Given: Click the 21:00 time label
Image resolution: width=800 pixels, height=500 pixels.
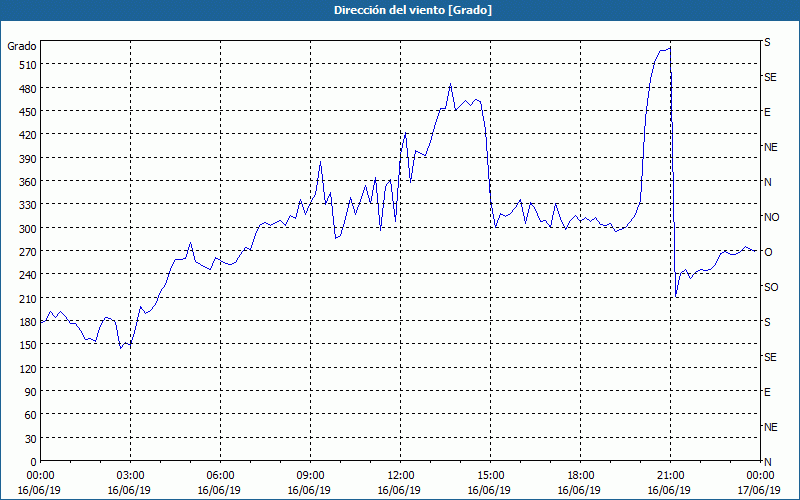Looking at the screenshot, I should (670, 476).
